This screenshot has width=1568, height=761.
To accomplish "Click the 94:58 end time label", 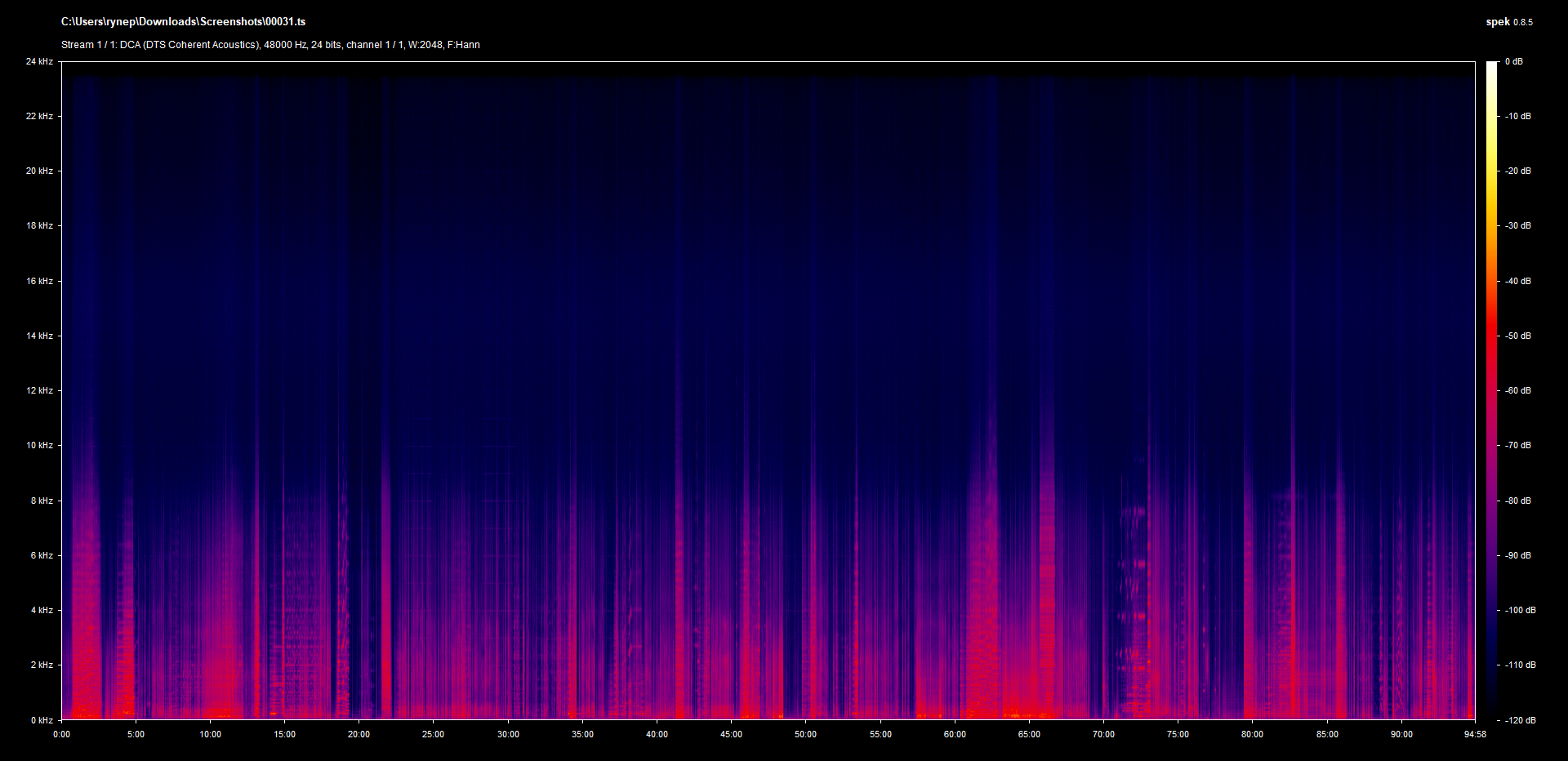I will (x=1475, y=734).
